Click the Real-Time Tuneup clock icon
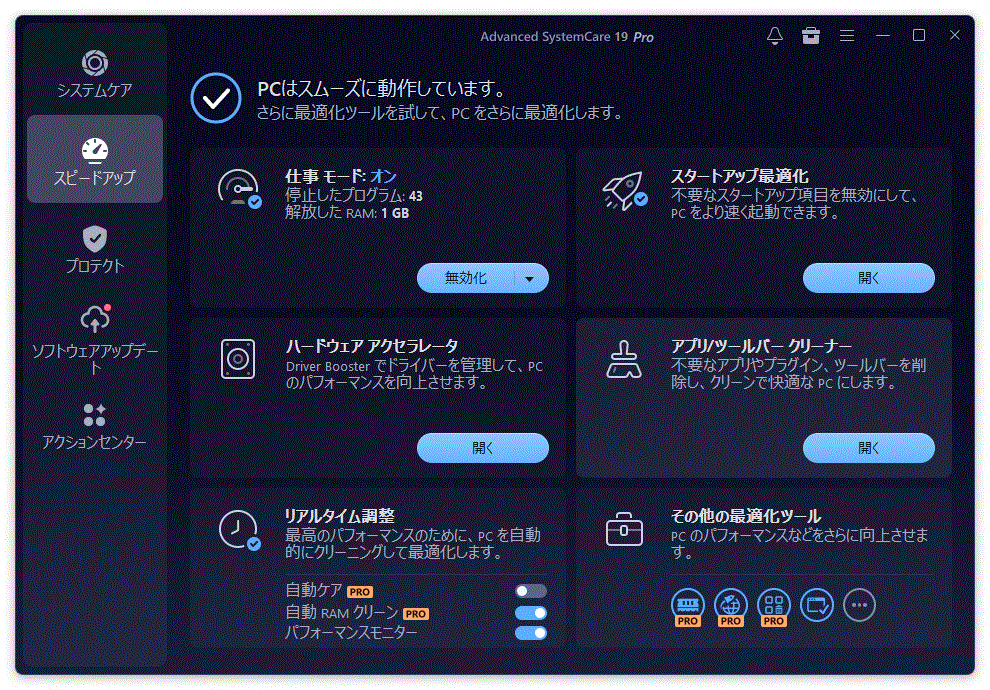This screenshot has width=990, height=690. pos(238,527)
